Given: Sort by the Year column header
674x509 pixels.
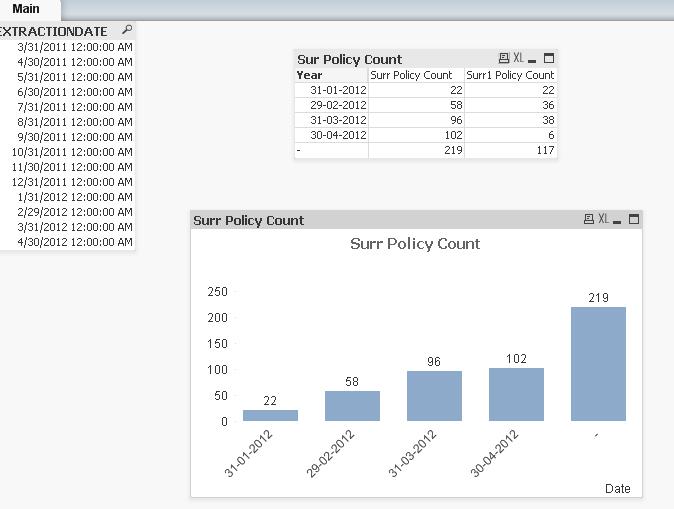Looking at the screenshot, I should 331,75.
